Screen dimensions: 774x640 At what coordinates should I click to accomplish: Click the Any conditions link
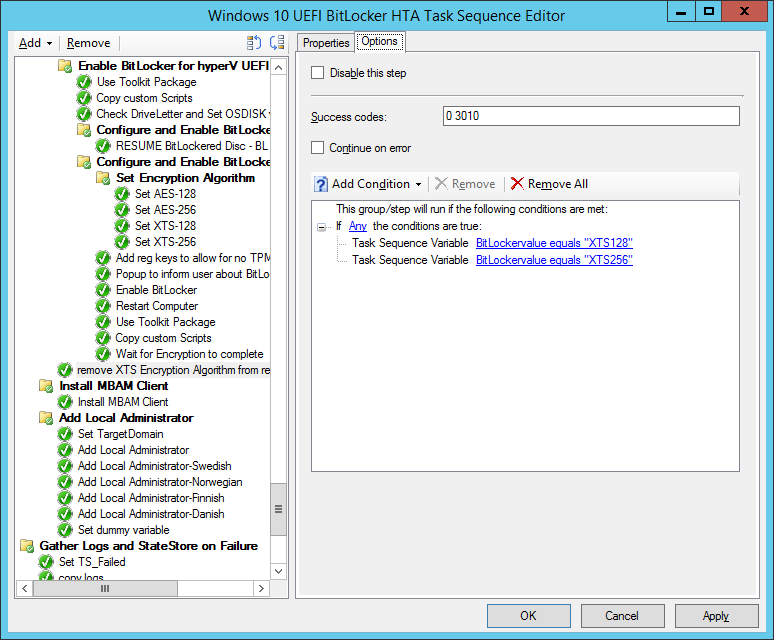pos(358,226)
